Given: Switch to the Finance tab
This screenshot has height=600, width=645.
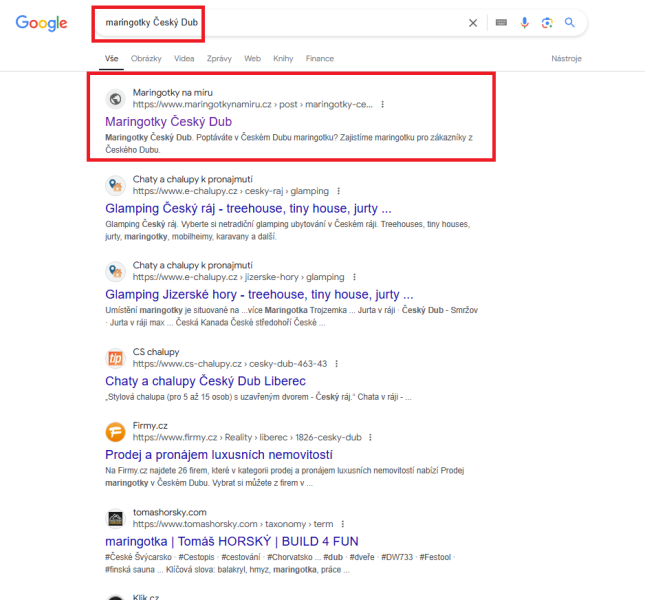Looking at the screenshot, I should coord(320,59).
